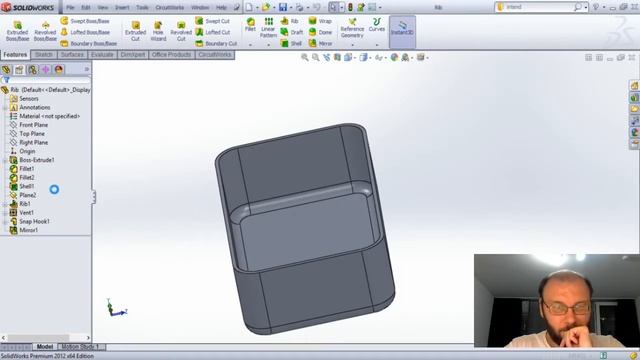Switch to the Sketch tab

44,54
